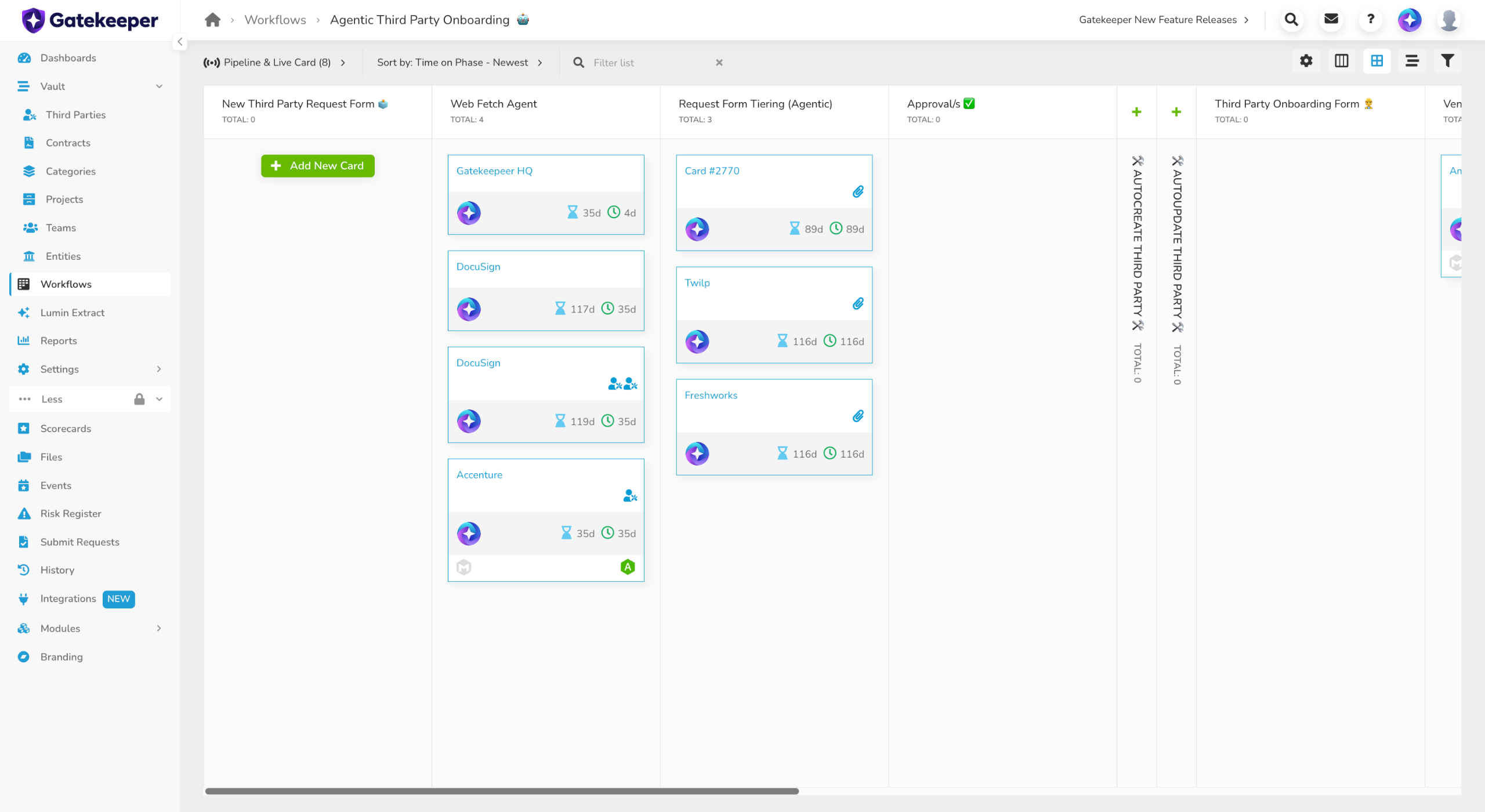Open the global search icon

pos(1291,20)
